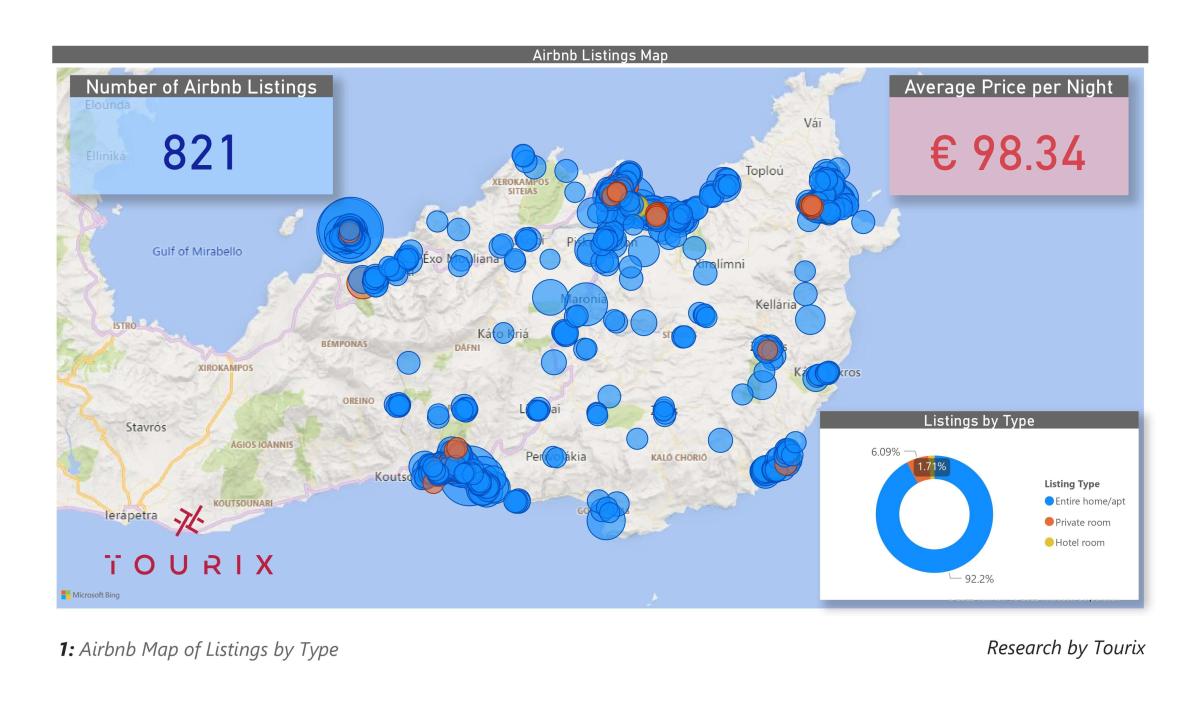This screenshot has height=712, width=1200.
Task: Click the Research by Tourix credit text
Action: [x=1066, y=648]
